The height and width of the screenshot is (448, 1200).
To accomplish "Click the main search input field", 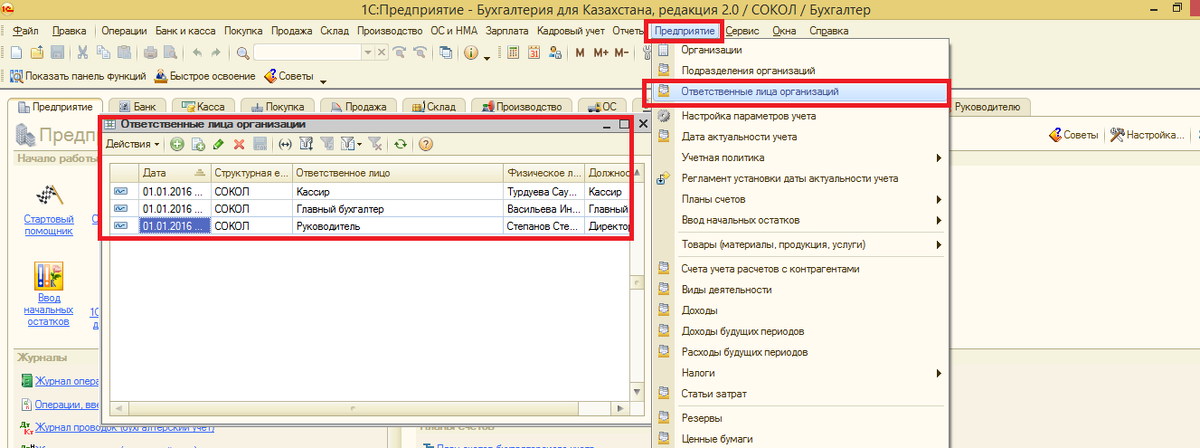I will point(306,52).
